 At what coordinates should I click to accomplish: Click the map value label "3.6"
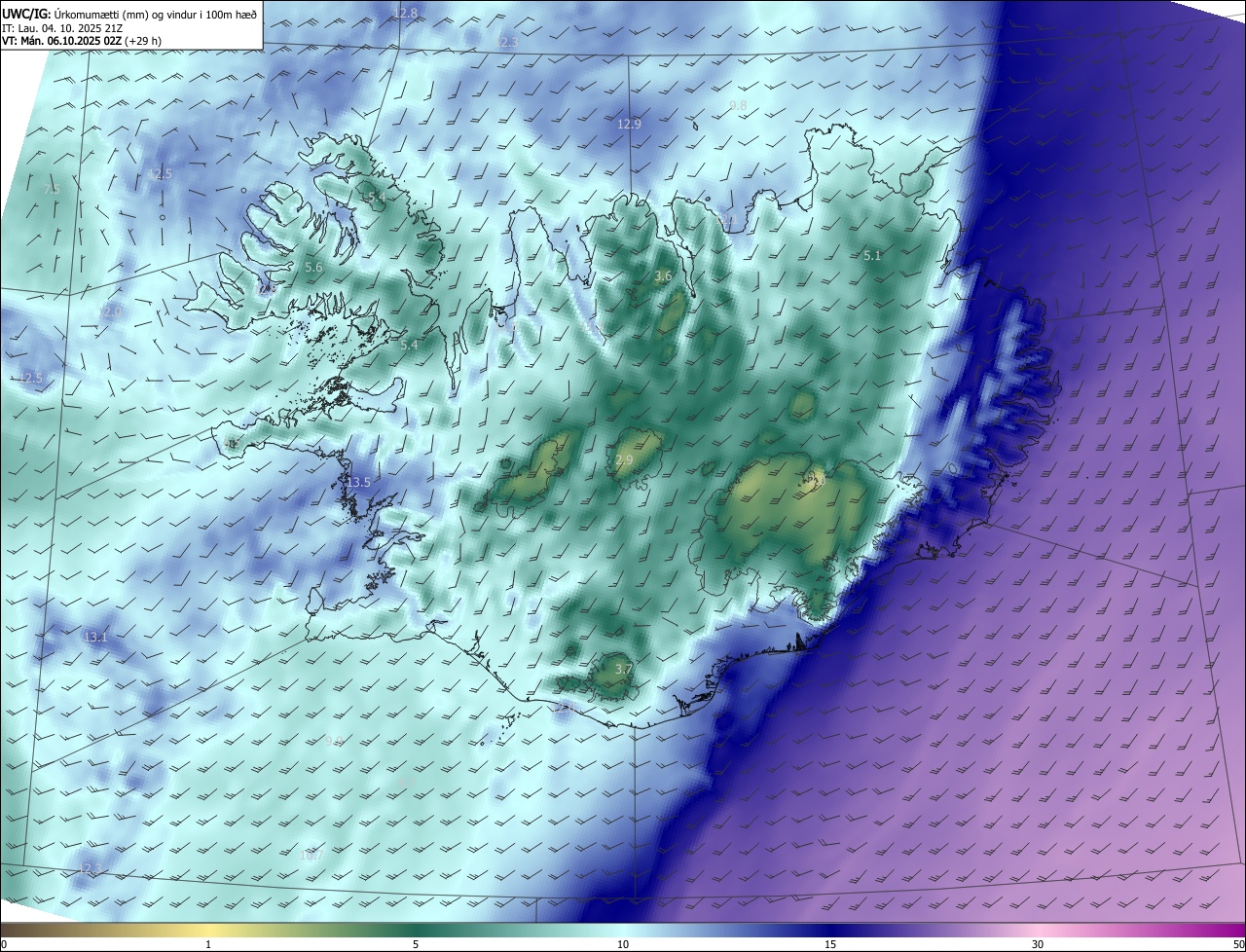coord(663,275)
